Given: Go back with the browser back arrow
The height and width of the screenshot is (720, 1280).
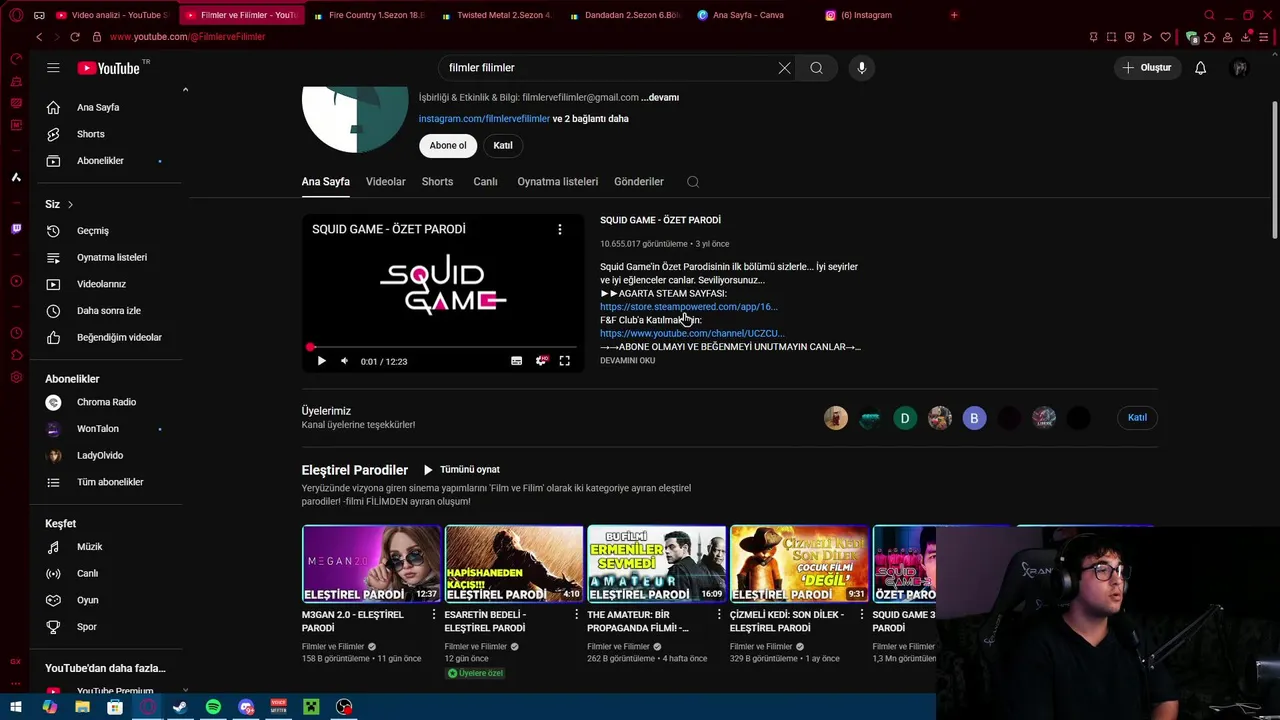Looking at the screenshot, I should pos(39,37).
